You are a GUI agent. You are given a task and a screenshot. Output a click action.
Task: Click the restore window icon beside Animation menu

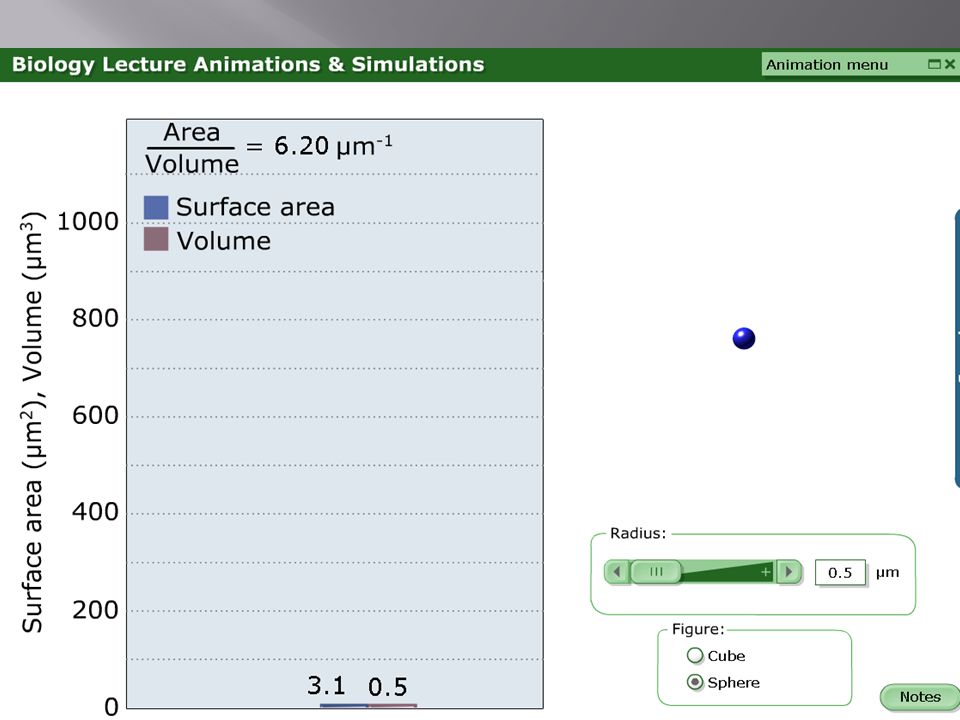[934, 64]
